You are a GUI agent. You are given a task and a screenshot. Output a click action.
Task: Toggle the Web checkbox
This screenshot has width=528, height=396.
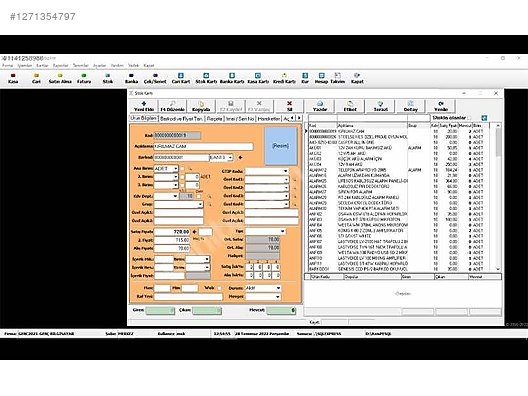pyautogui.click(x=220, y=288)
